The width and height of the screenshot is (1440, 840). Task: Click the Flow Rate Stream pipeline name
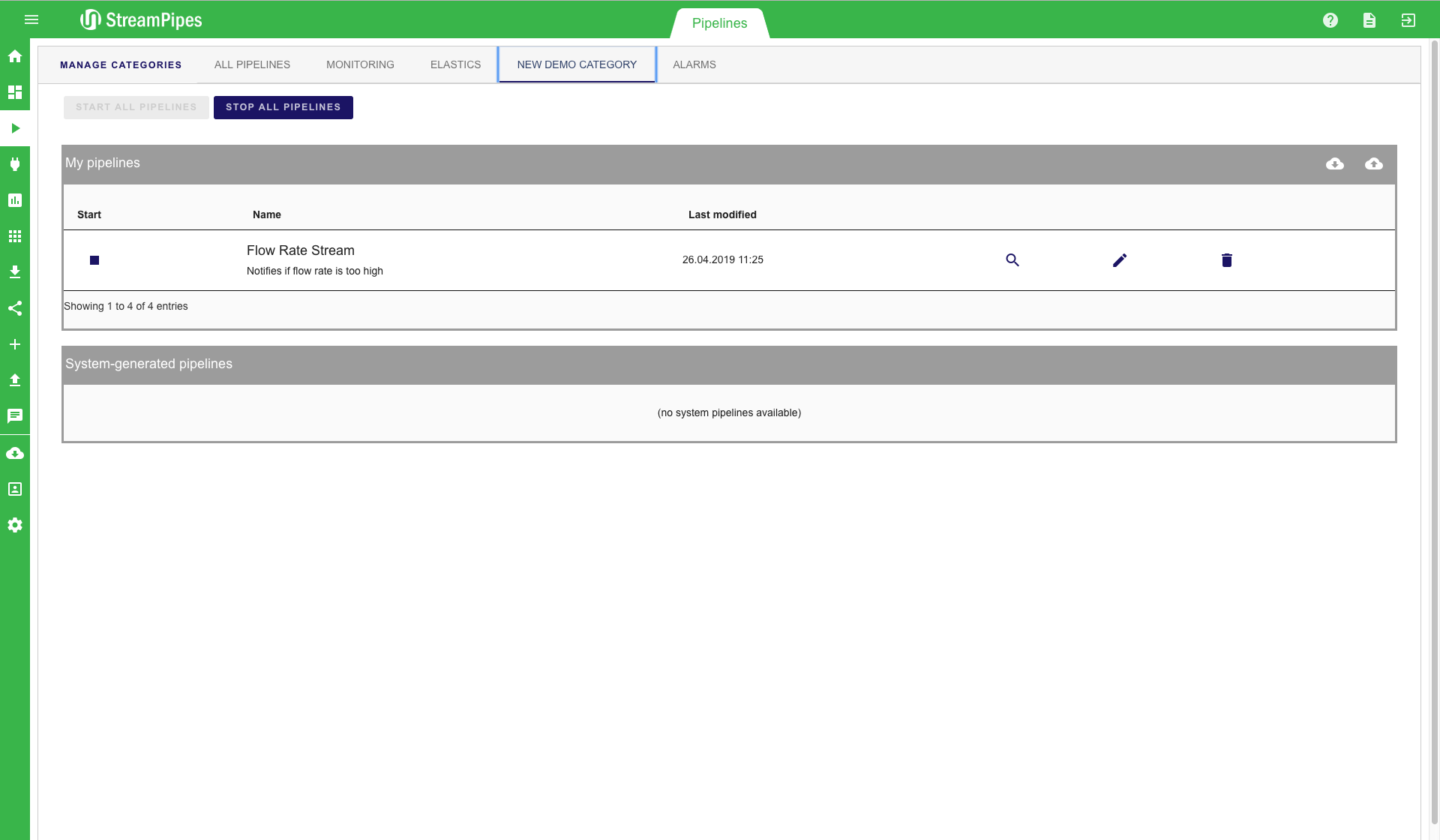[x=301, y=250]
